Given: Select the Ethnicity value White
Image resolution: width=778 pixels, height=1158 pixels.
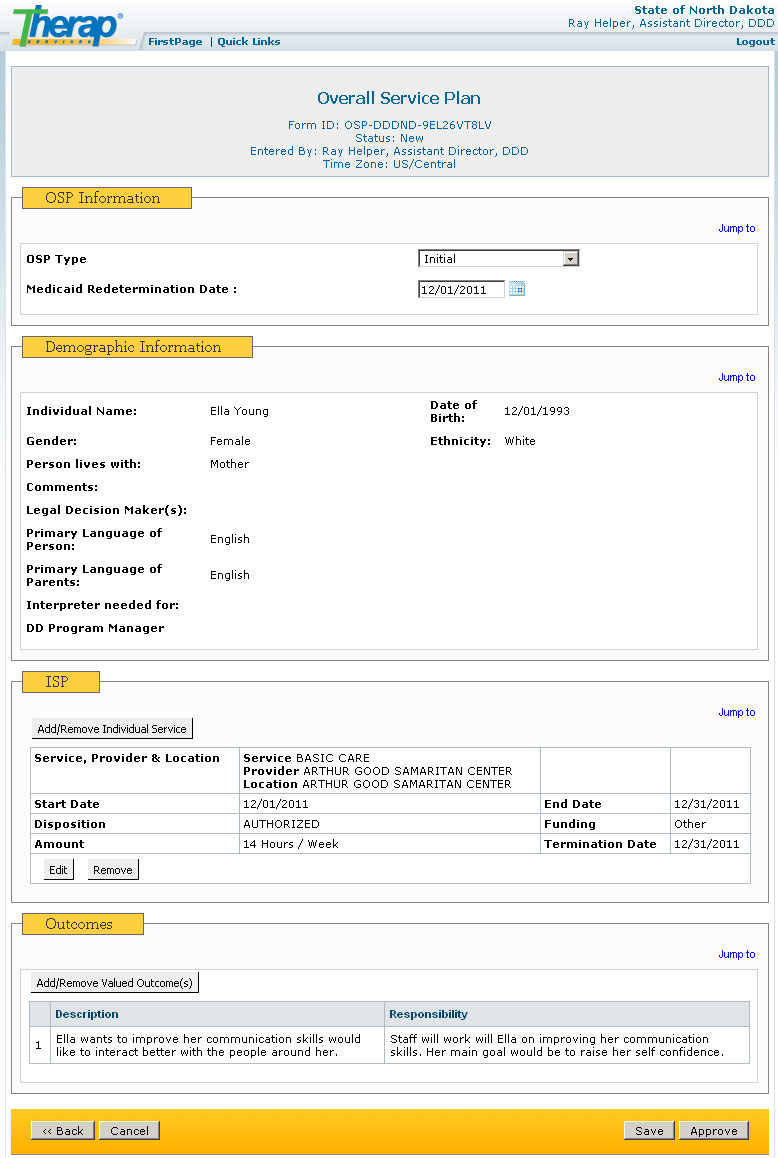Looking at the screenshot, I should point(520,441).
